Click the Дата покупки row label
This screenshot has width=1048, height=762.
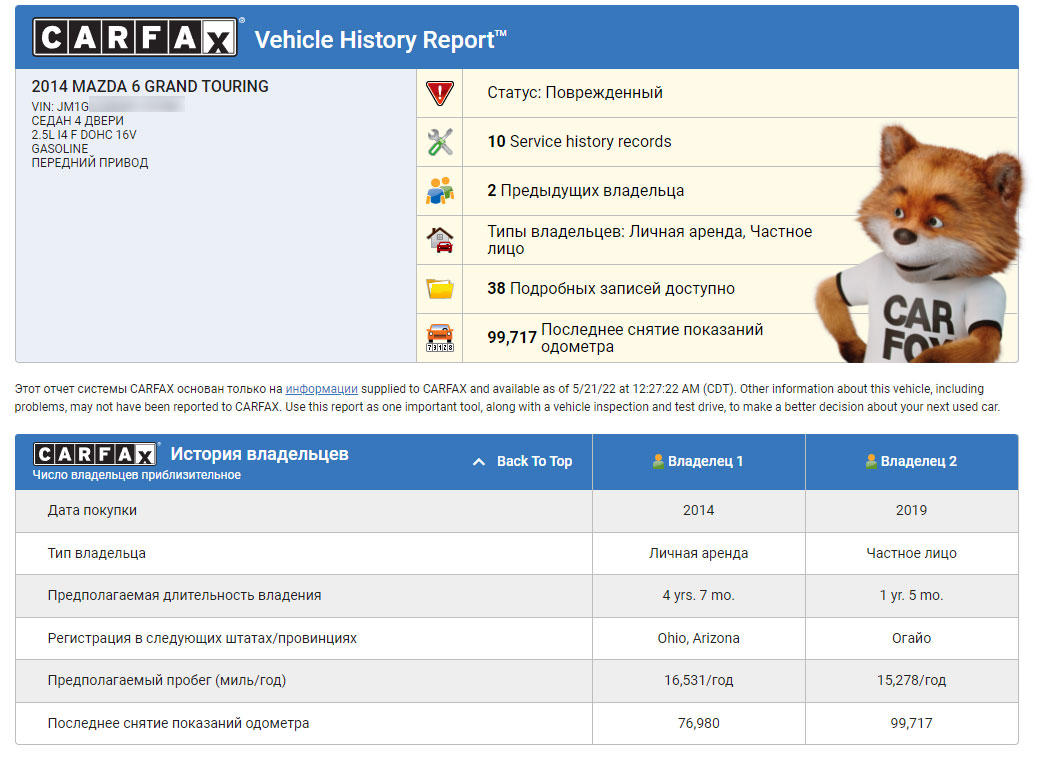(92, 510)
